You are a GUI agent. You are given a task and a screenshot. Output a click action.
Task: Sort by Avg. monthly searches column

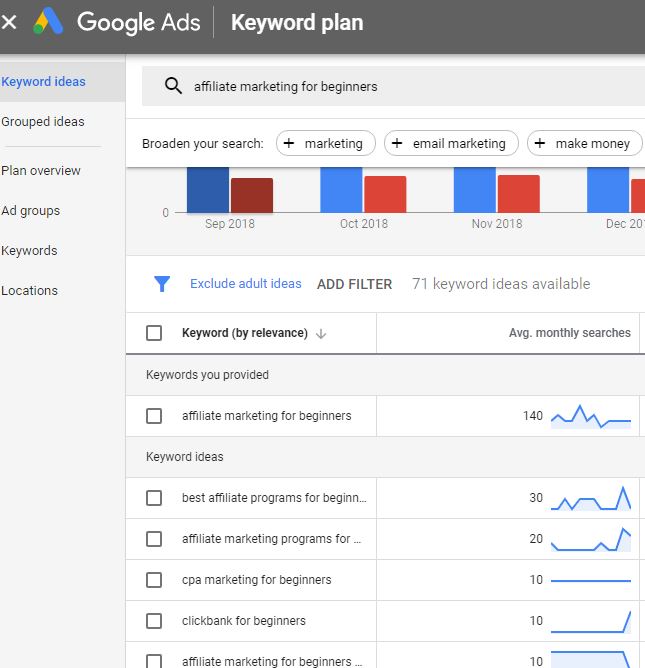tap(570, 333)
